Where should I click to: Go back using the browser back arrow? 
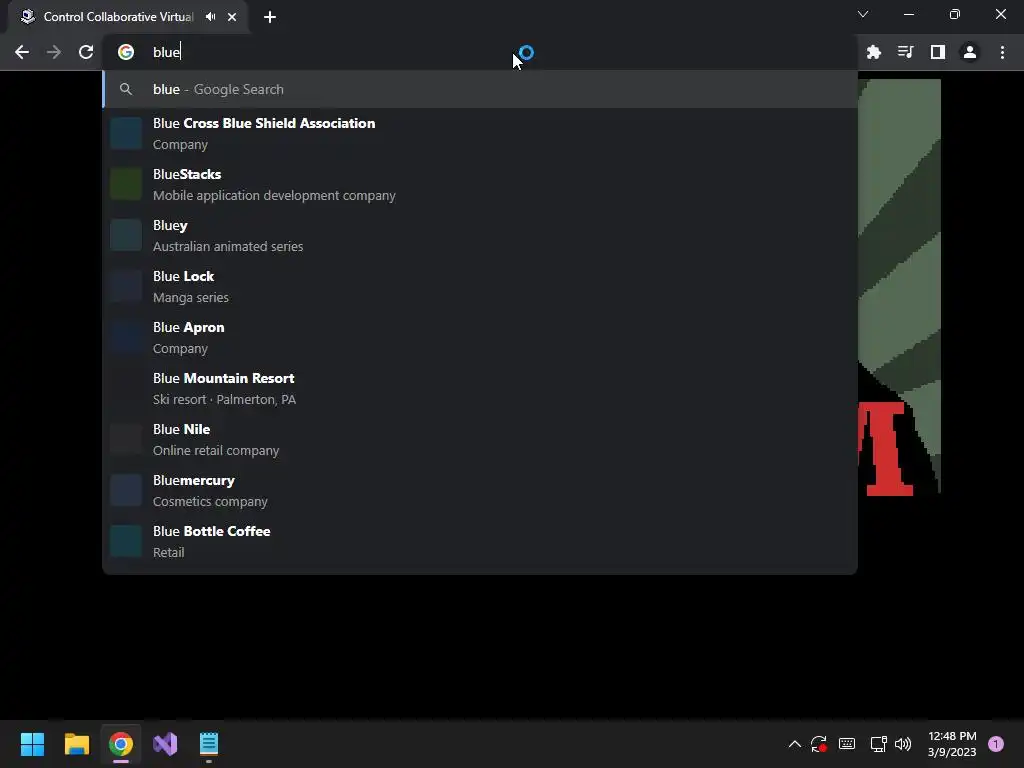[22, 52]
